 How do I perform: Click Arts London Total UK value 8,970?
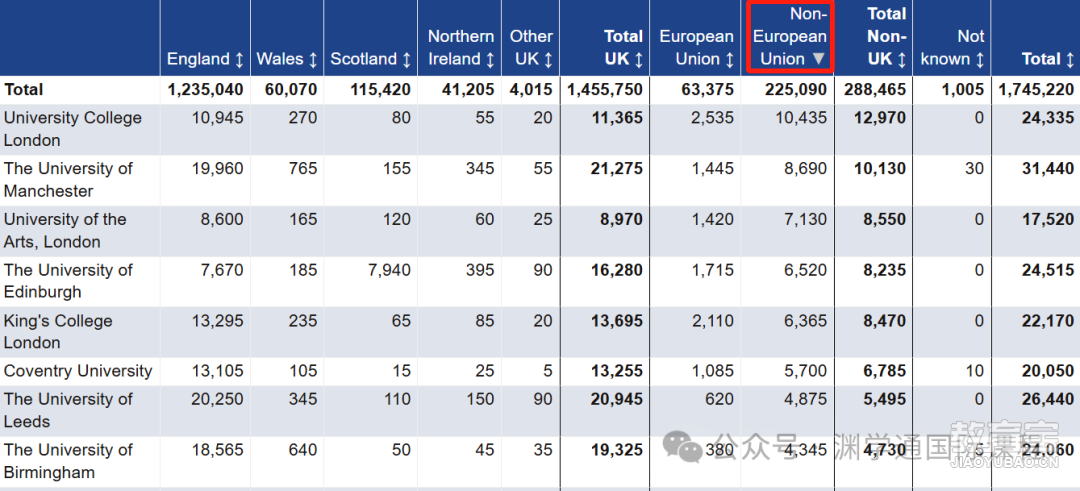(621, 220)
